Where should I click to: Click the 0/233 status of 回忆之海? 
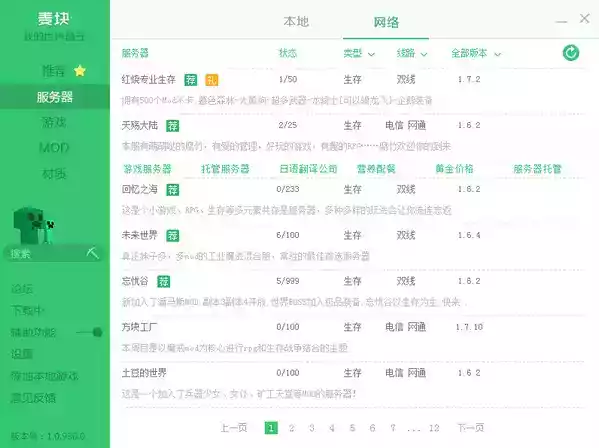click(288, 189)
